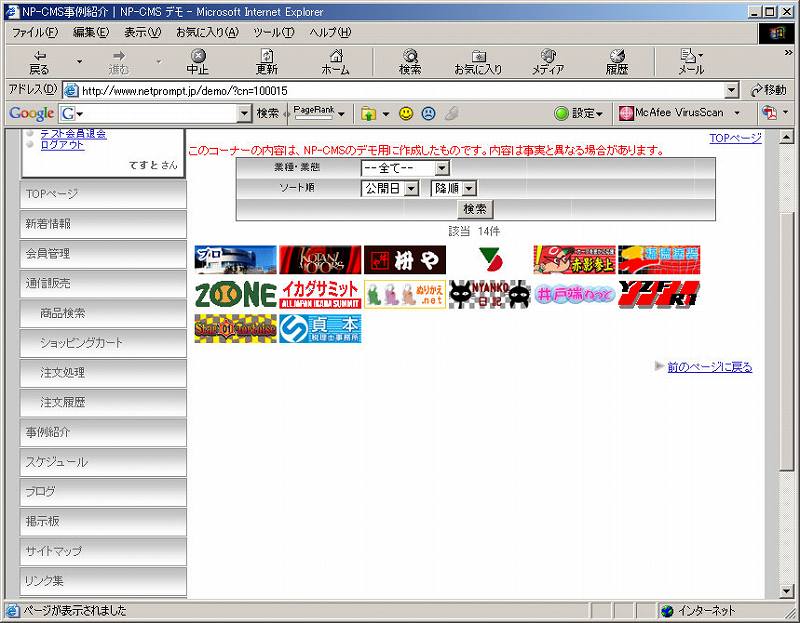This screenshot has width=800, height=623.
Task: Open the Back button history arrow
Action: (80, 62)
